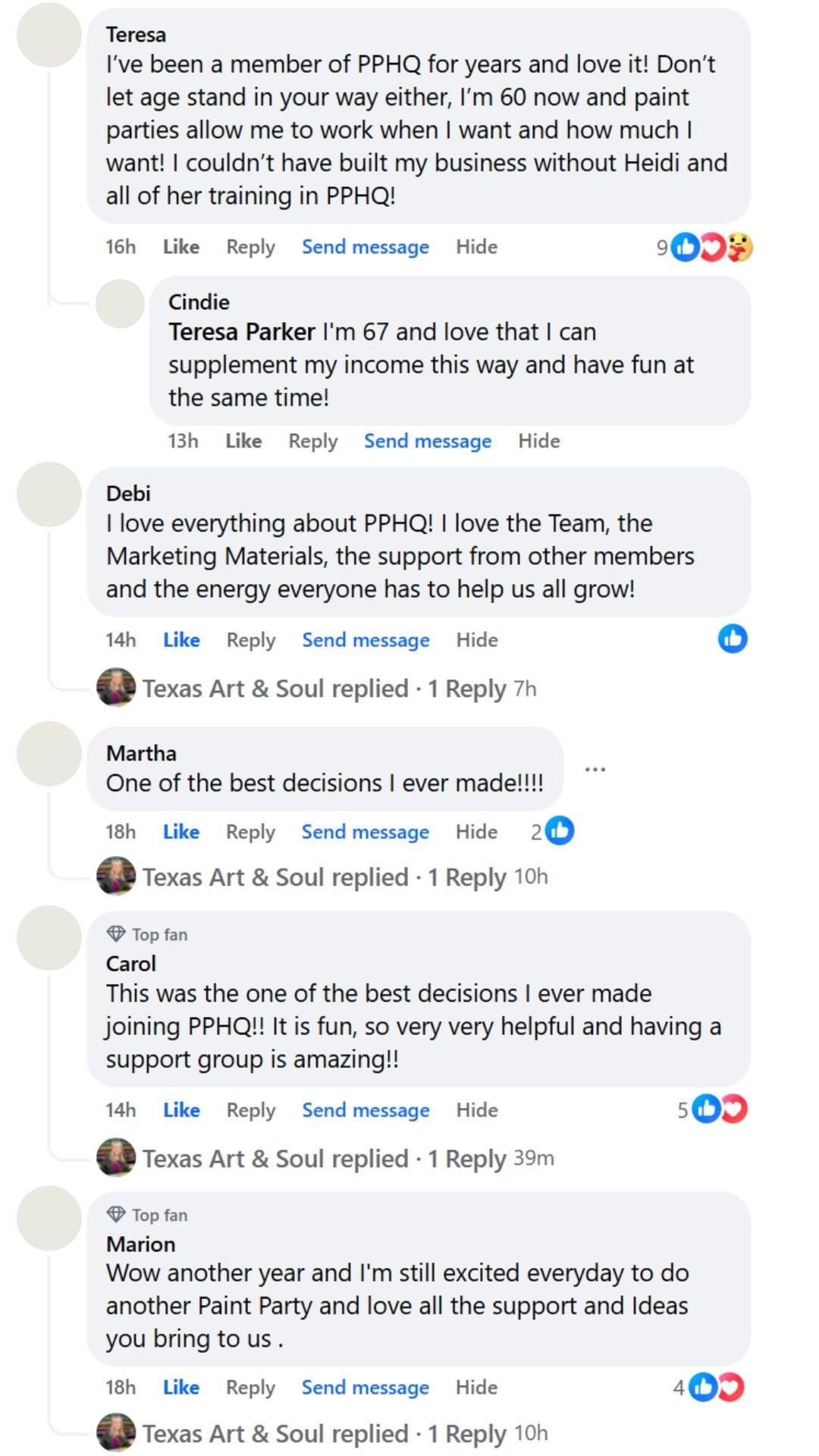
Task: Open reactions on Marion's comment
Action: click(x=711, y=1387)
